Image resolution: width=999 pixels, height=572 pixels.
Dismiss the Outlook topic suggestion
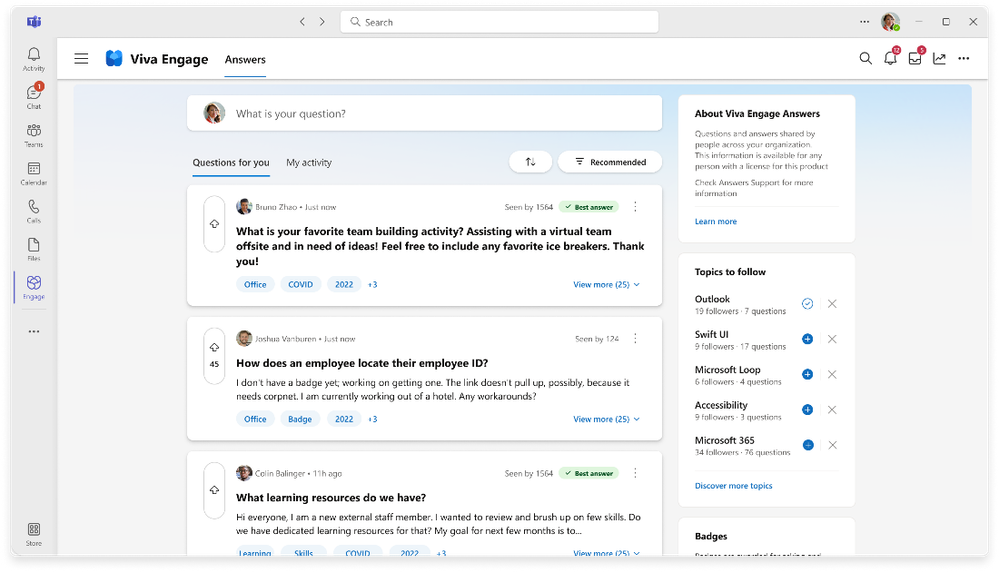[832, 304]
